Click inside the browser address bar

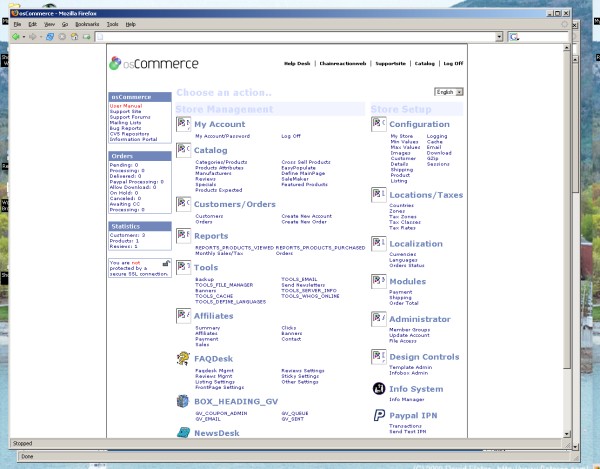[297, 37]
